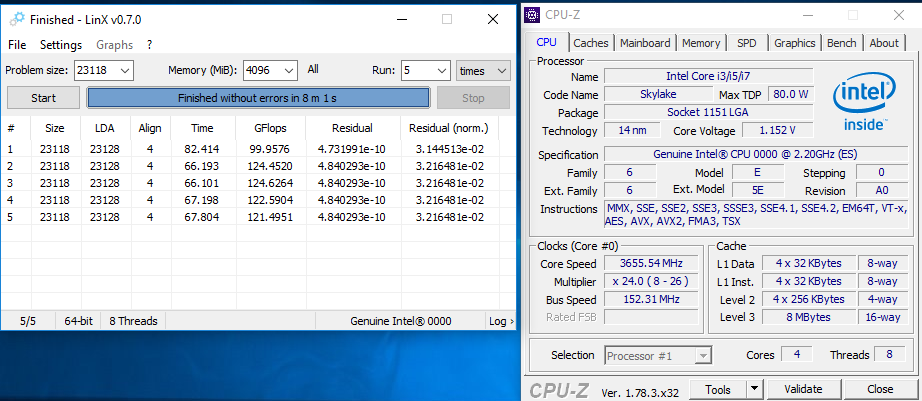Click the Socket 1151 LGA package field

pyautogui.click(x=709, y=112)
